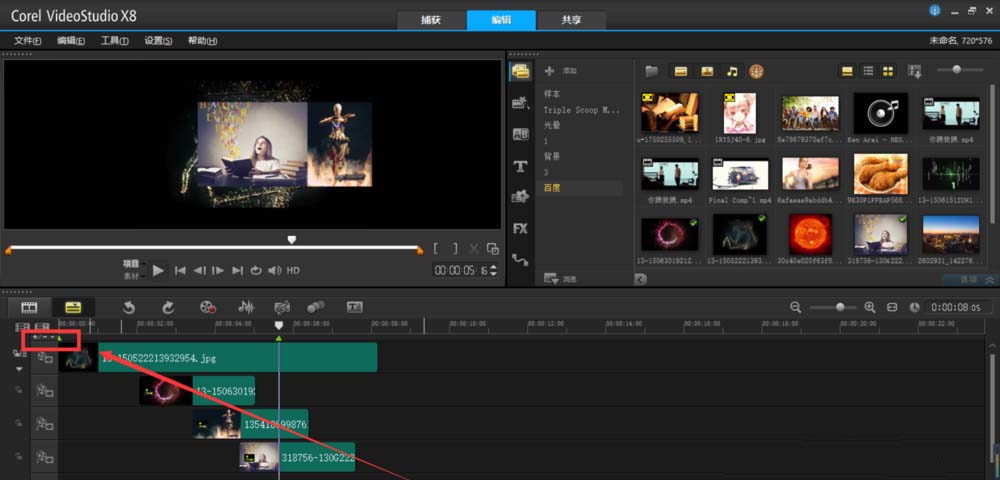Adjust the library thumbnail size slider

[x=957, y=70]
